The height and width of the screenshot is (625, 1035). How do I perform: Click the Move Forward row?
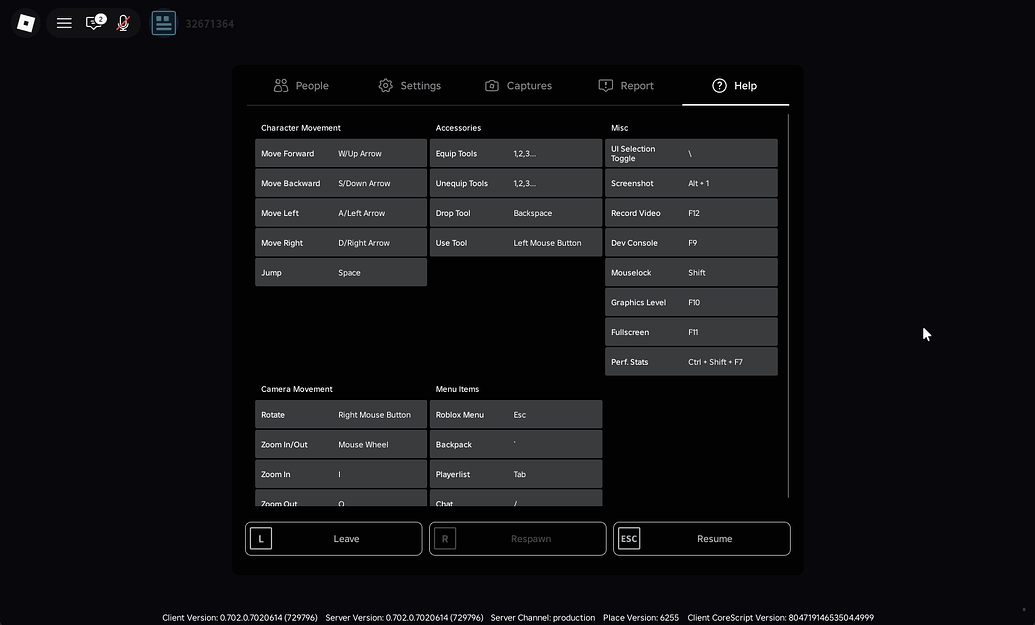click(341, 153)
